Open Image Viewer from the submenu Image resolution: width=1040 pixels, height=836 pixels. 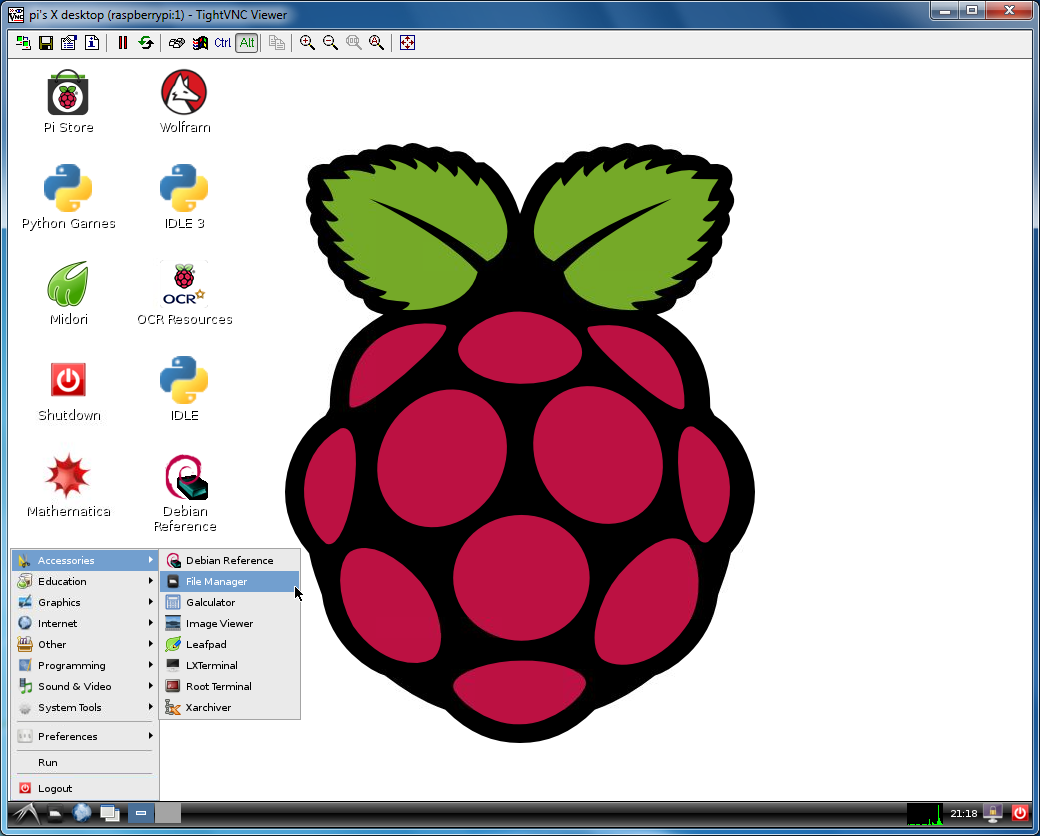click(229, 623)
